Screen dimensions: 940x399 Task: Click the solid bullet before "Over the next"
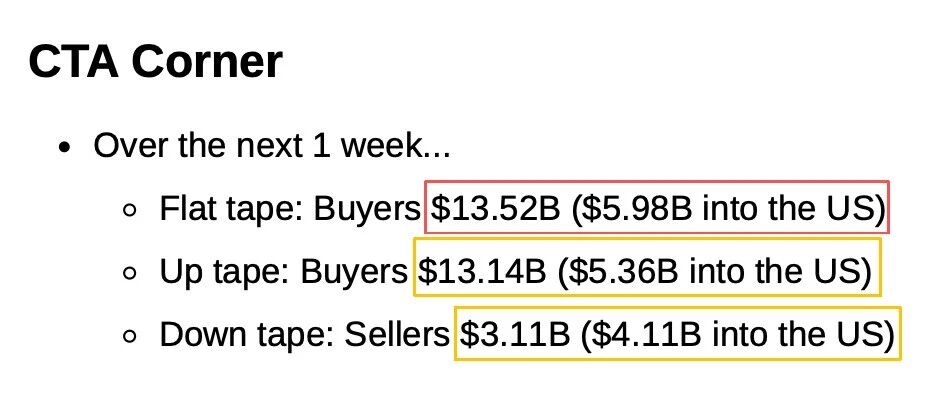65,147
